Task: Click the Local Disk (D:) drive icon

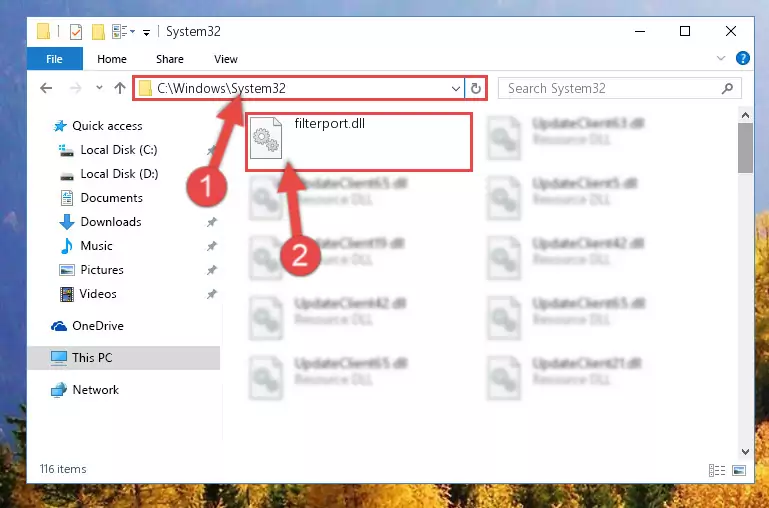Action: coord(67,175)
